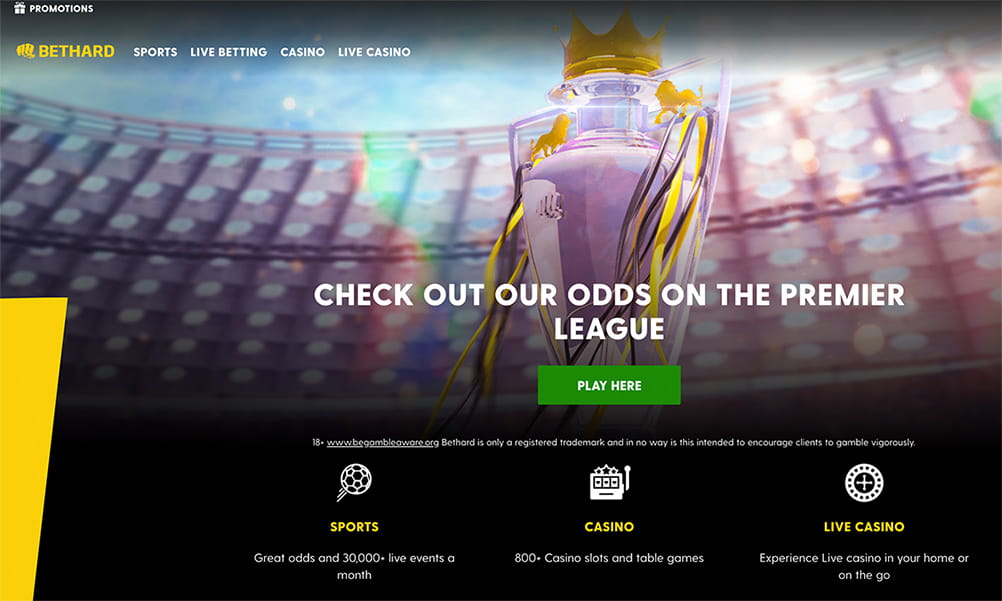
Task: Go to Bethard home via brand name
Action: click(77, 51)
